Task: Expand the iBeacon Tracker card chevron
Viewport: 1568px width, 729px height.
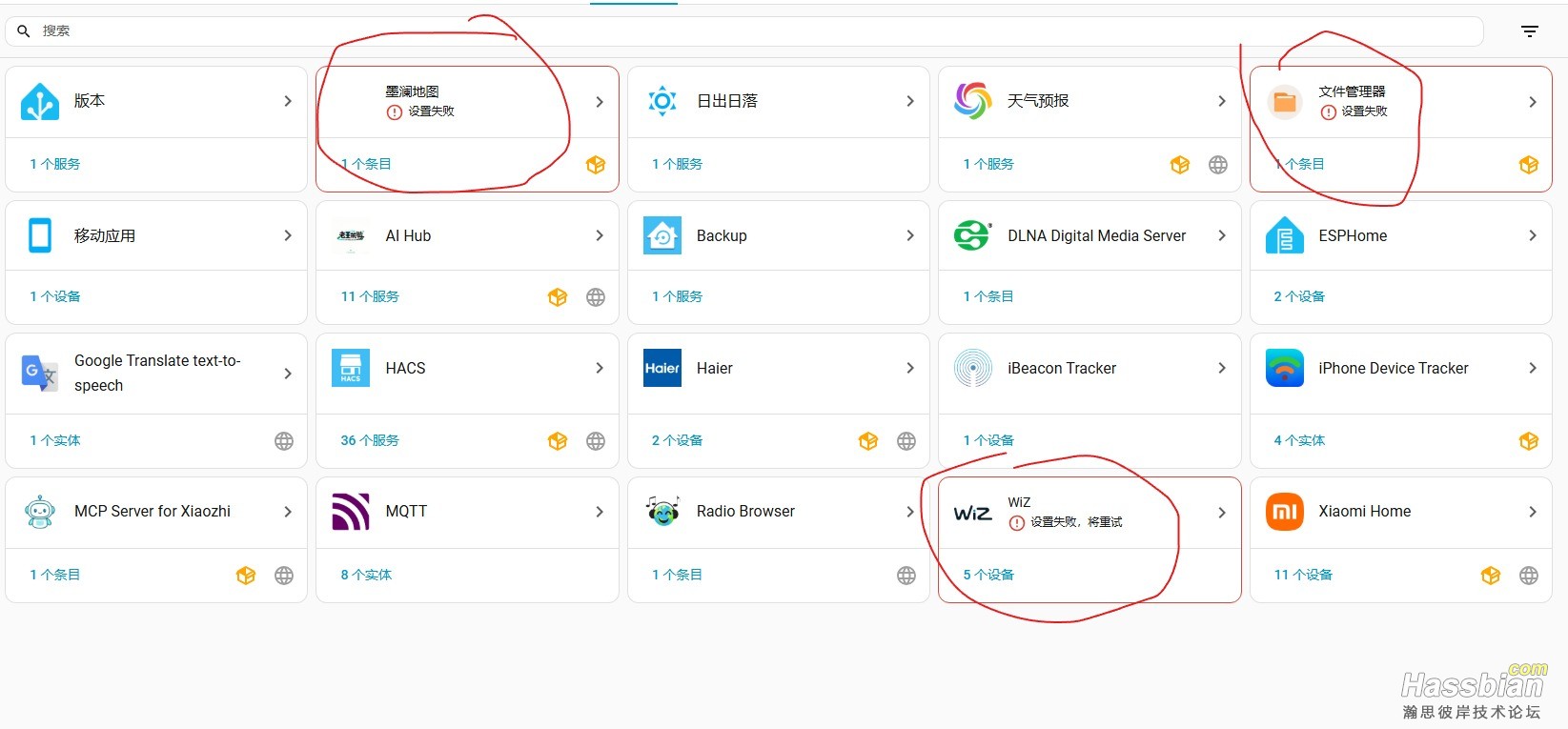Action: point(1222,368)
